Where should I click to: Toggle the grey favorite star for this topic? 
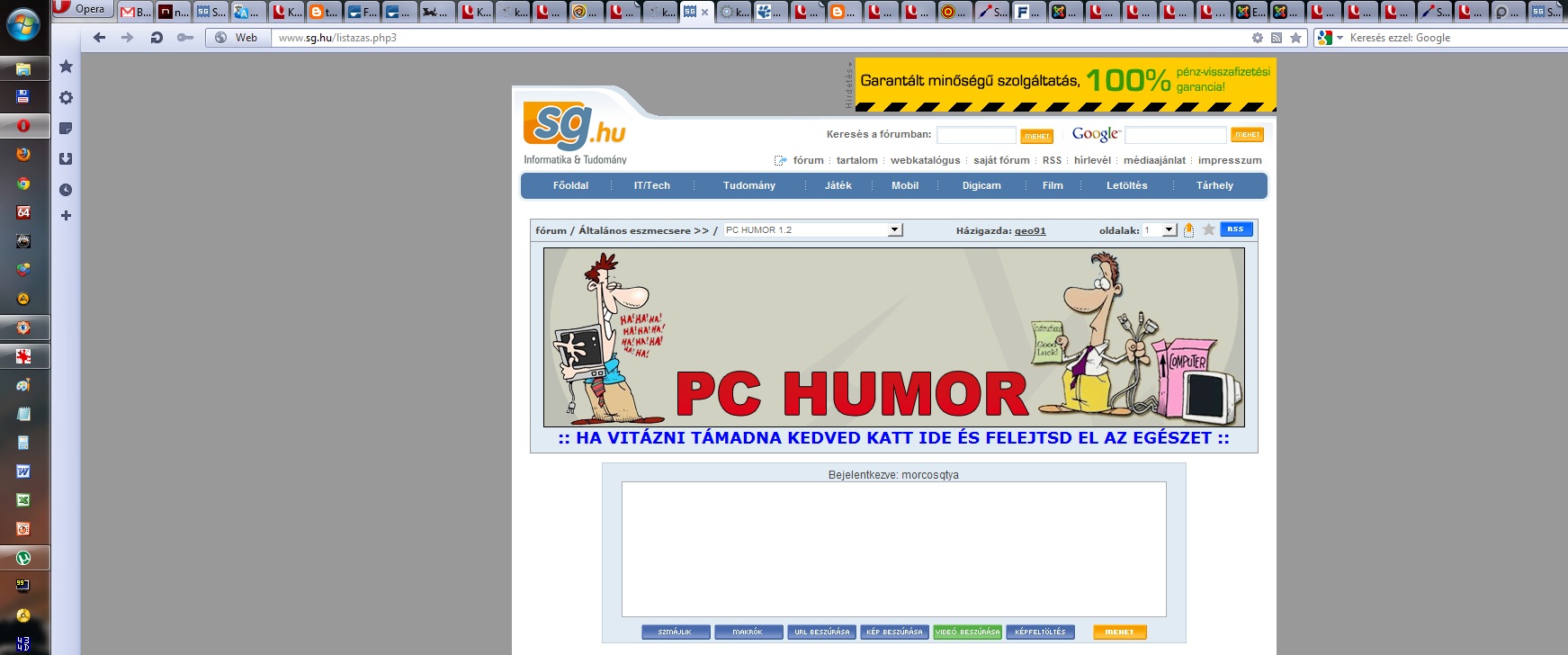click(x=1209, y=229)
